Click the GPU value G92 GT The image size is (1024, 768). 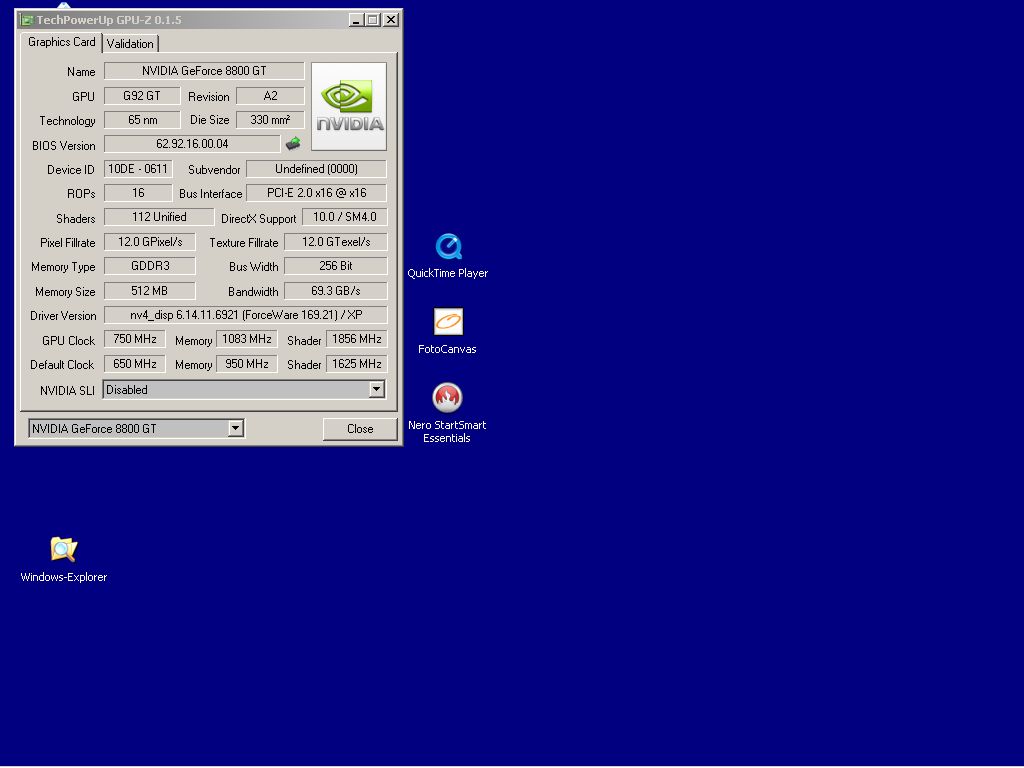click(142, 95)
